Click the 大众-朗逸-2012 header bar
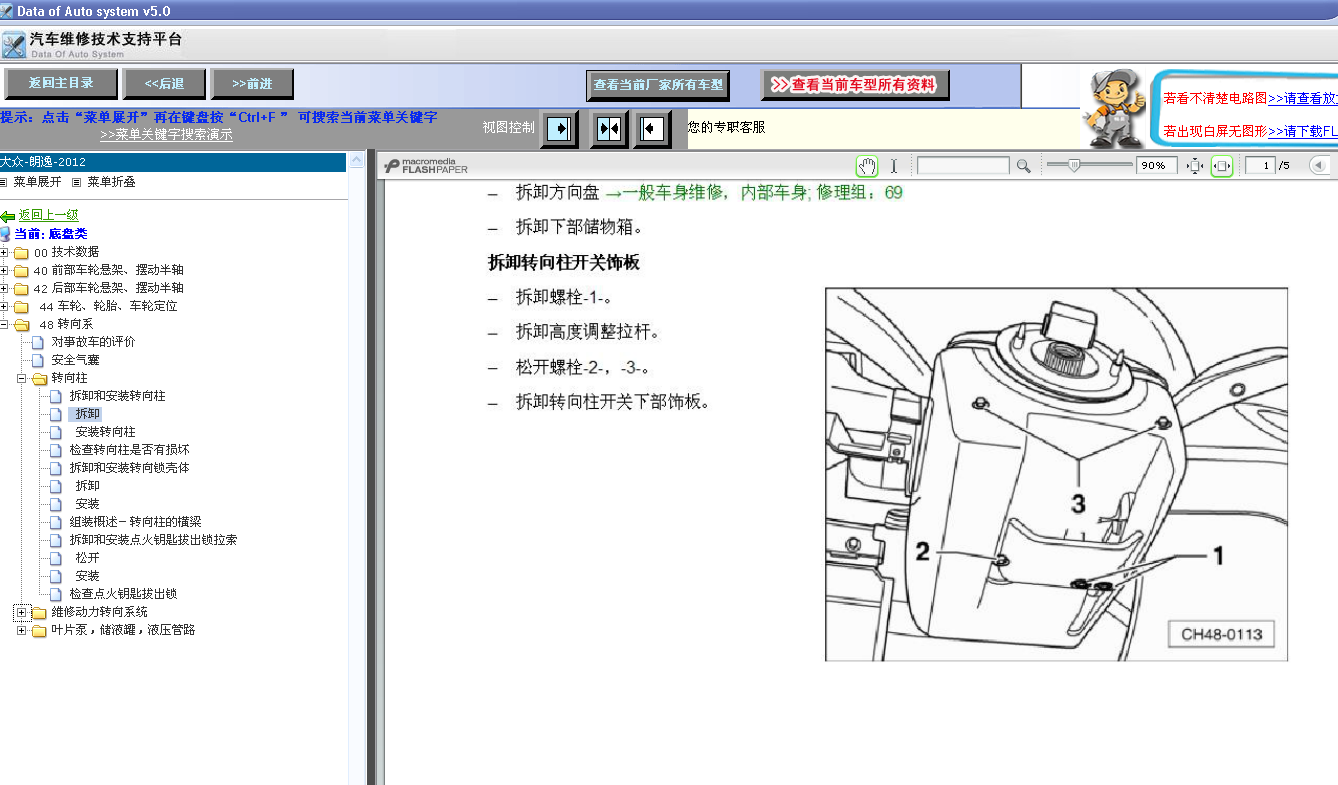This screenshot has height=785, width=1338. (x=173, y=162)
